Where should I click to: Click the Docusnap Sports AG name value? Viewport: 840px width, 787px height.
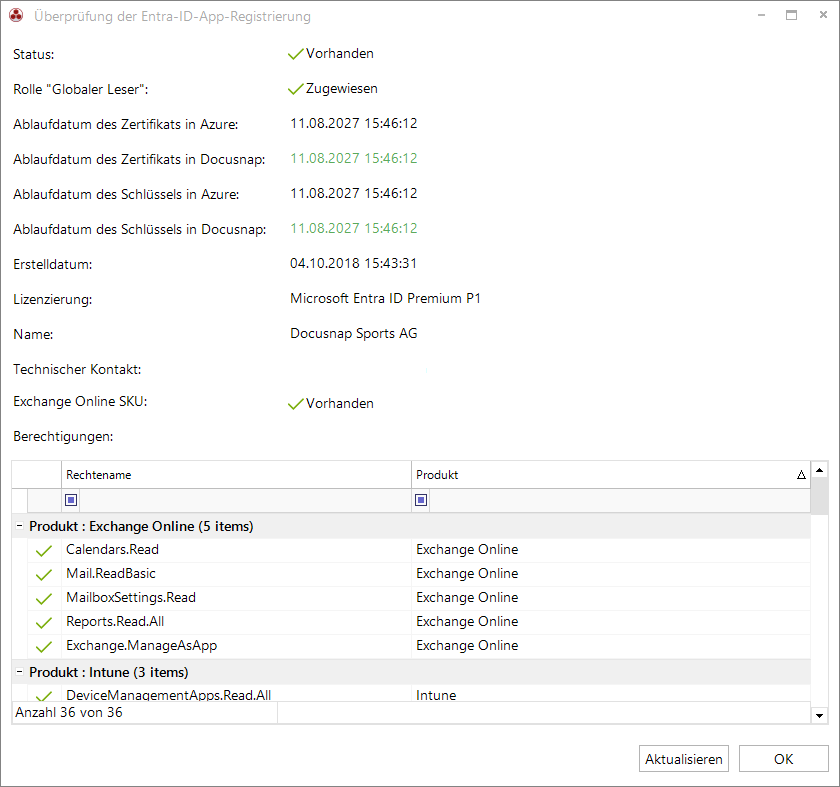(x=354, y=333)
